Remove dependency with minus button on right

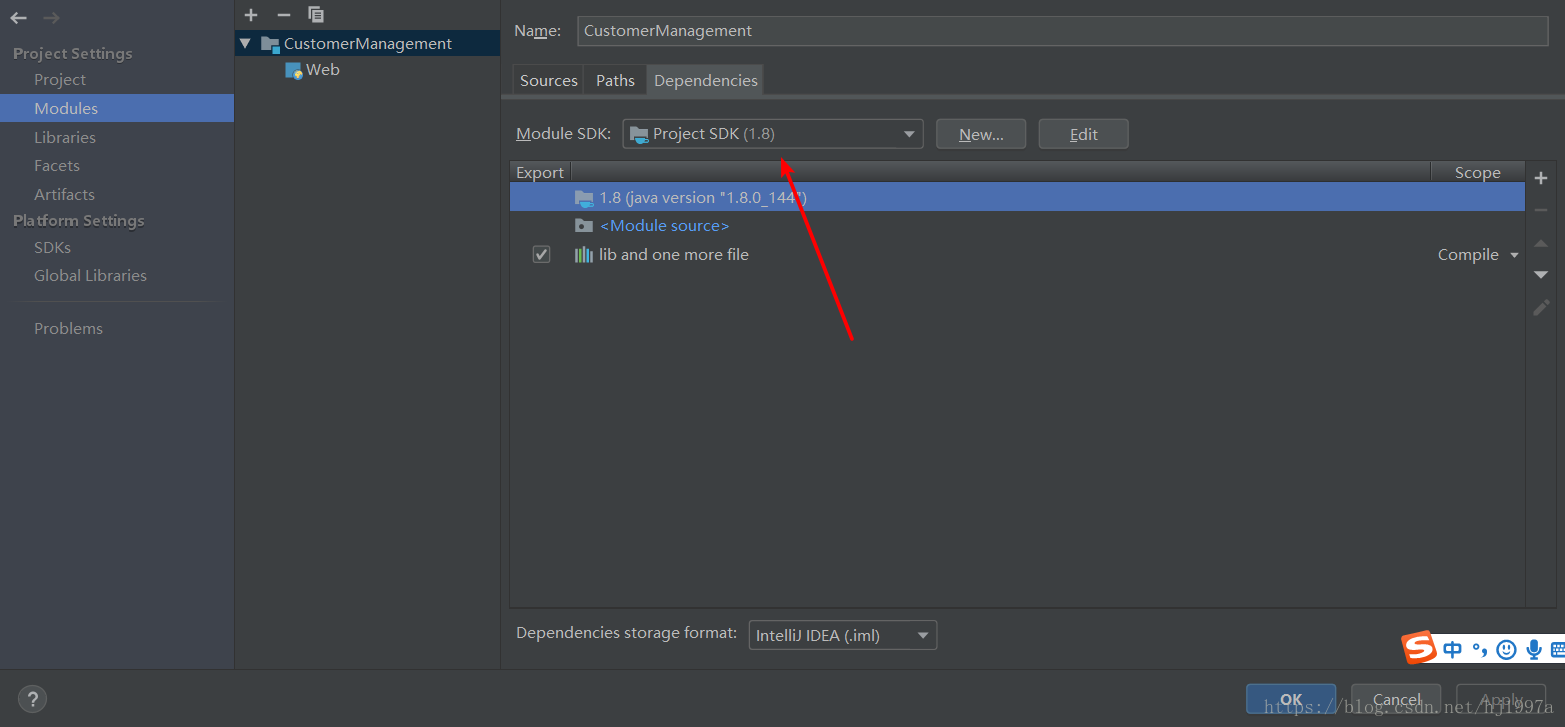tap(1541, 210)
